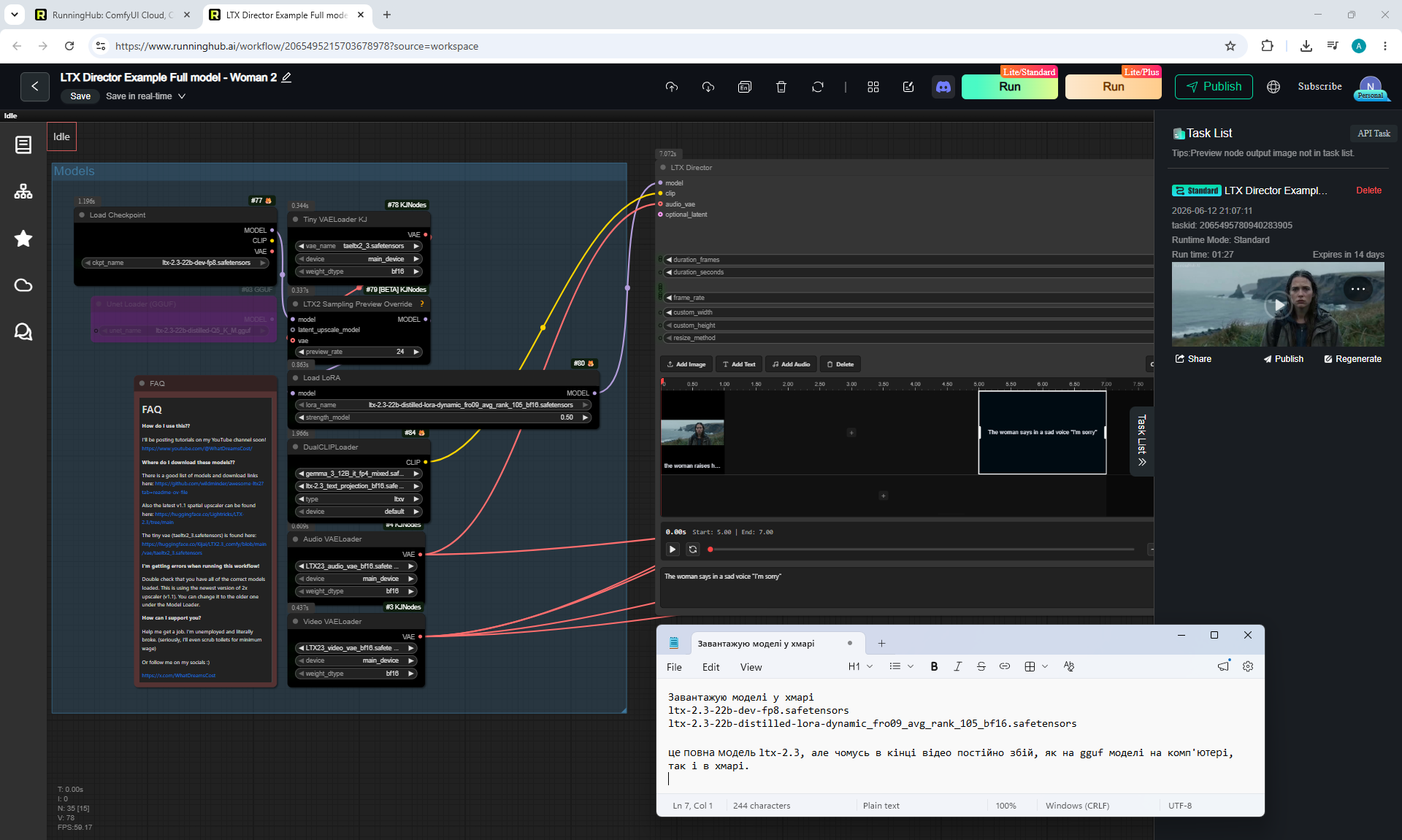Toggle collapse dot on Load LoRA node

point(296,378)
